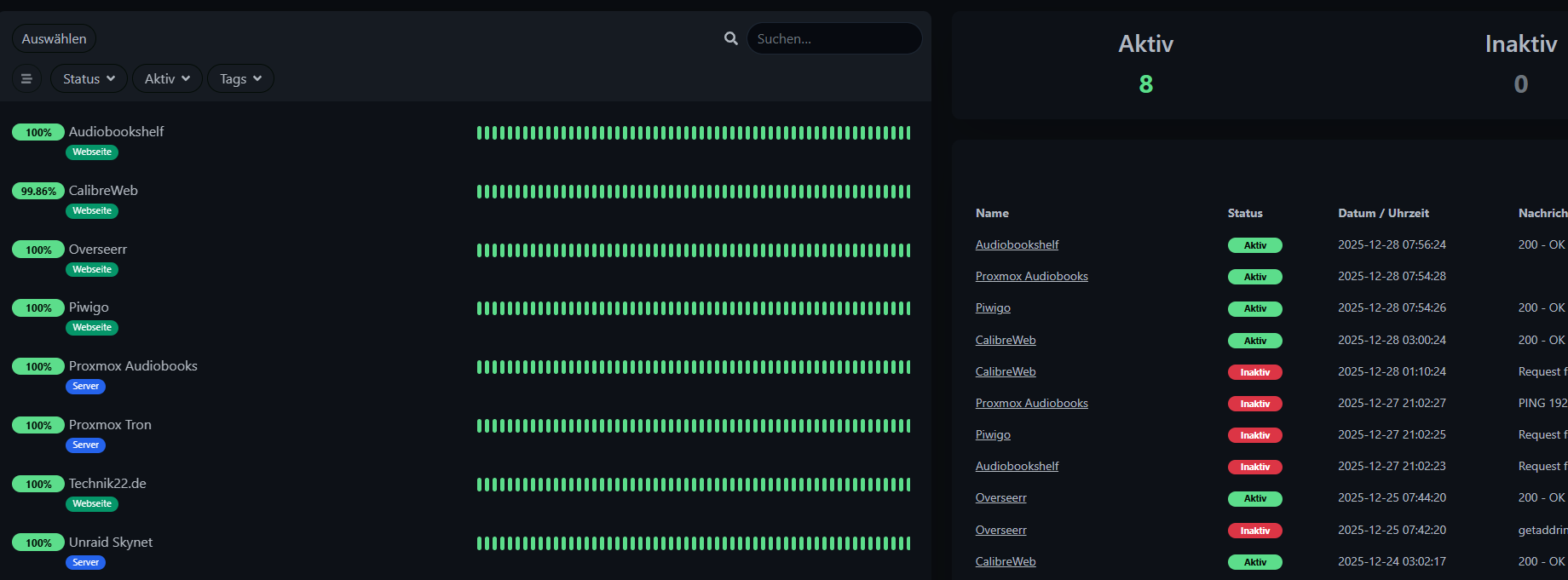The image size is (1568, 580).
Task: Click the Webseite tag under Technik22.de
Action: 92,504
